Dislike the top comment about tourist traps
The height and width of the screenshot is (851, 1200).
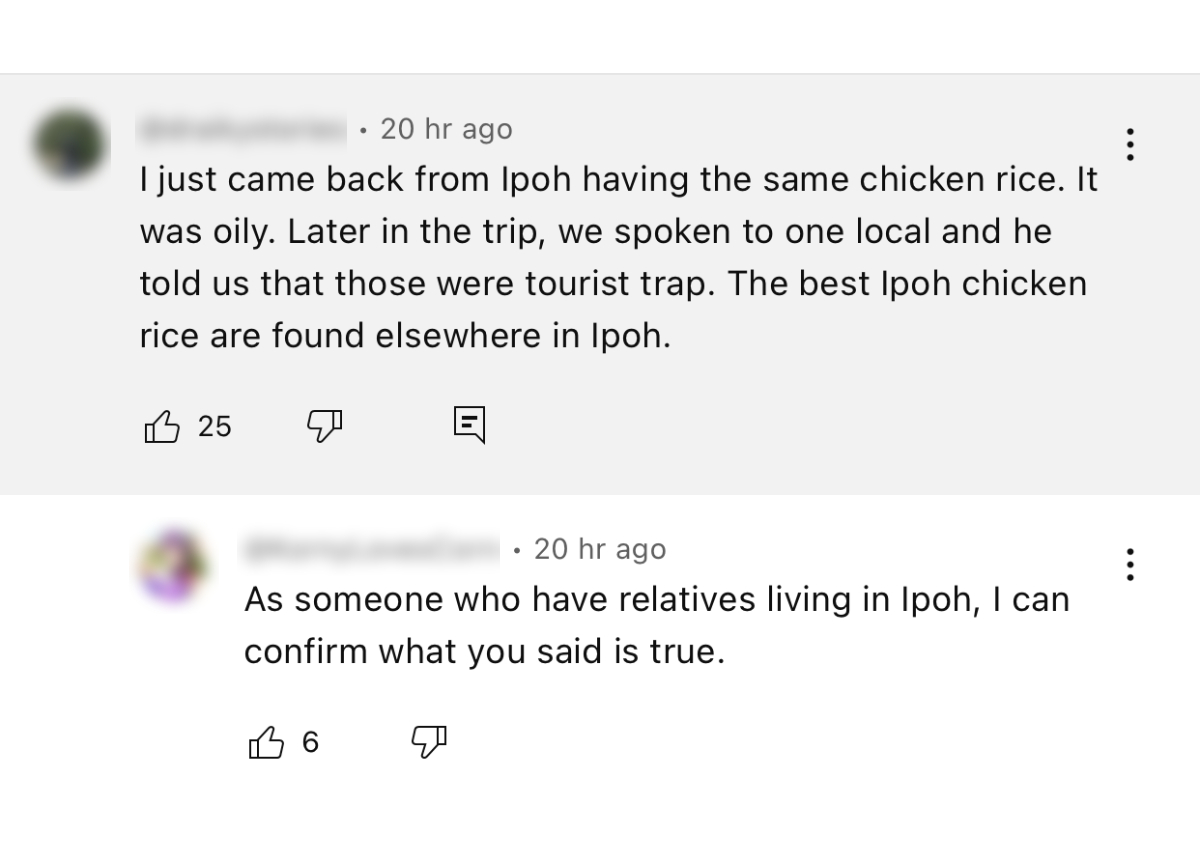pyautogui.click(x=324, y=427)
